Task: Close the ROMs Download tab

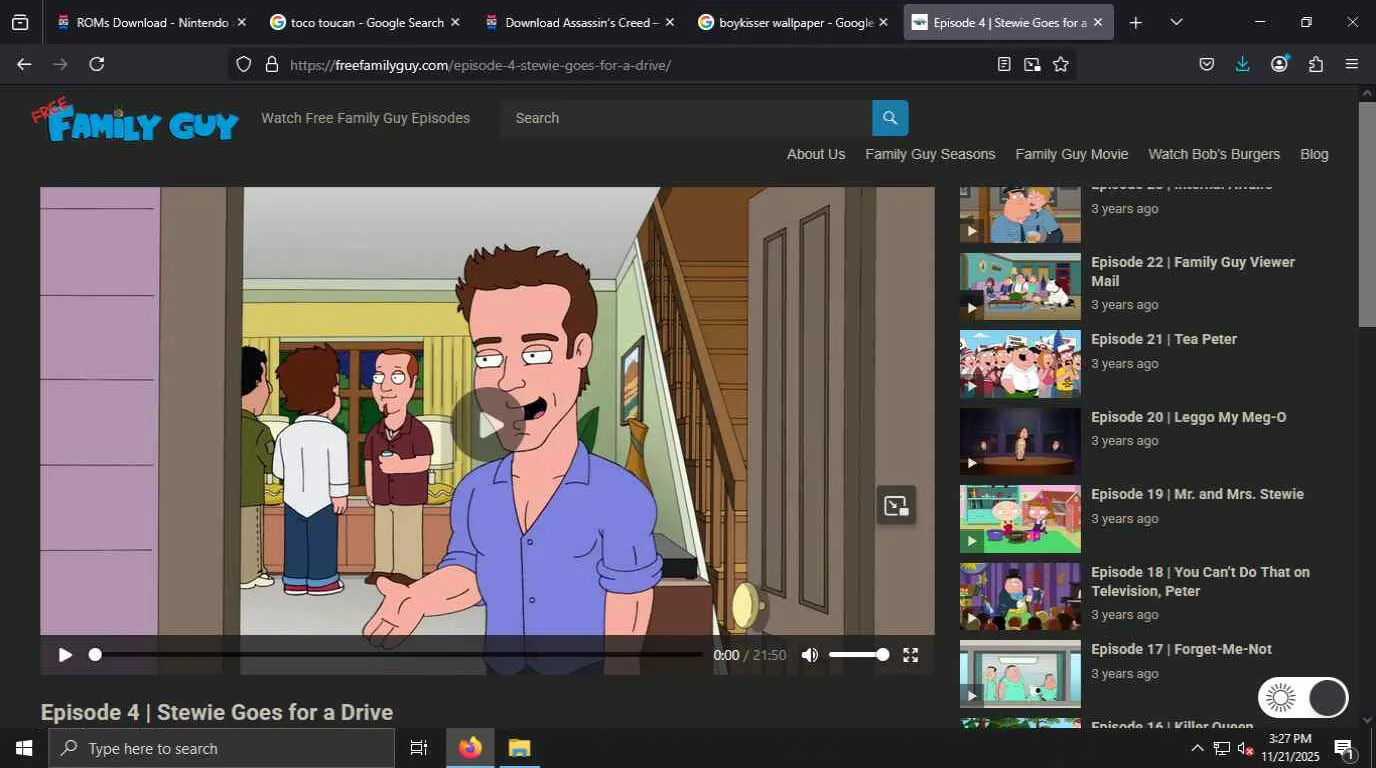Action: click(x=241, y=22)
